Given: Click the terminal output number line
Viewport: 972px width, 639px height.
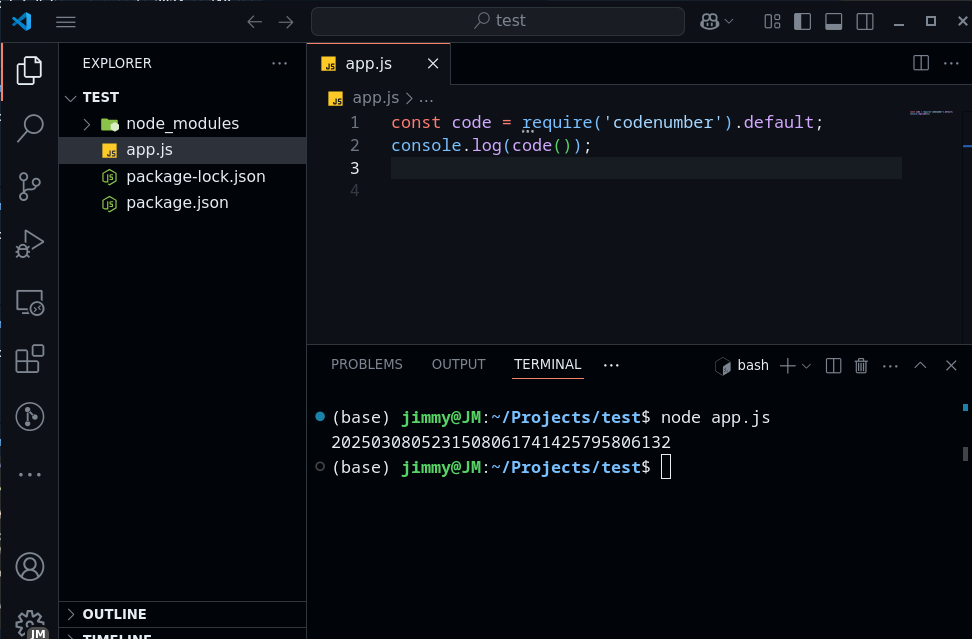Looking at the screenshot, I should (x=501, y=442).
